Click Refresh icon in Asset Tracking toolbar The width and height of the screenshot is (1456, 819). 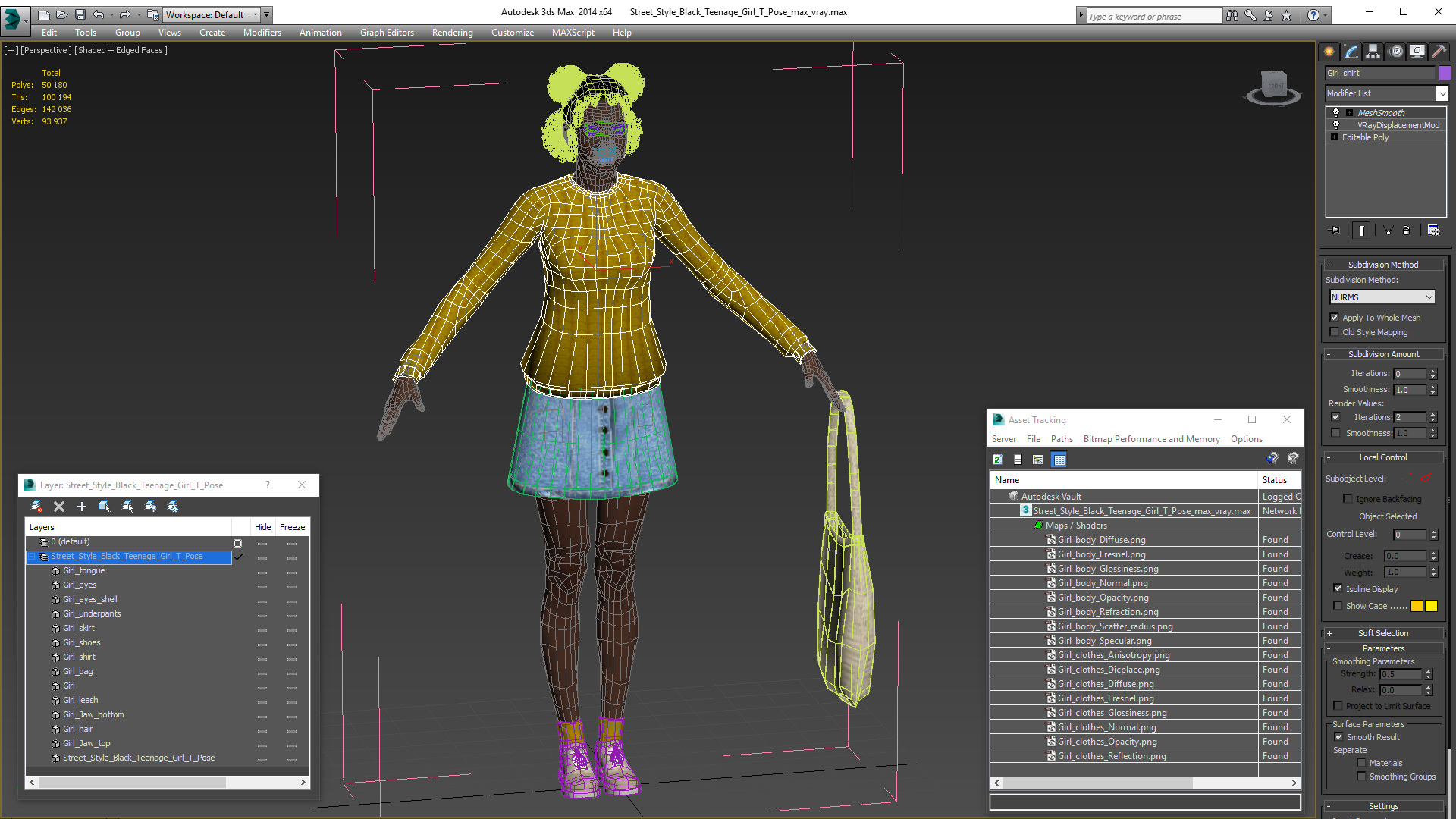click(997, 460)
